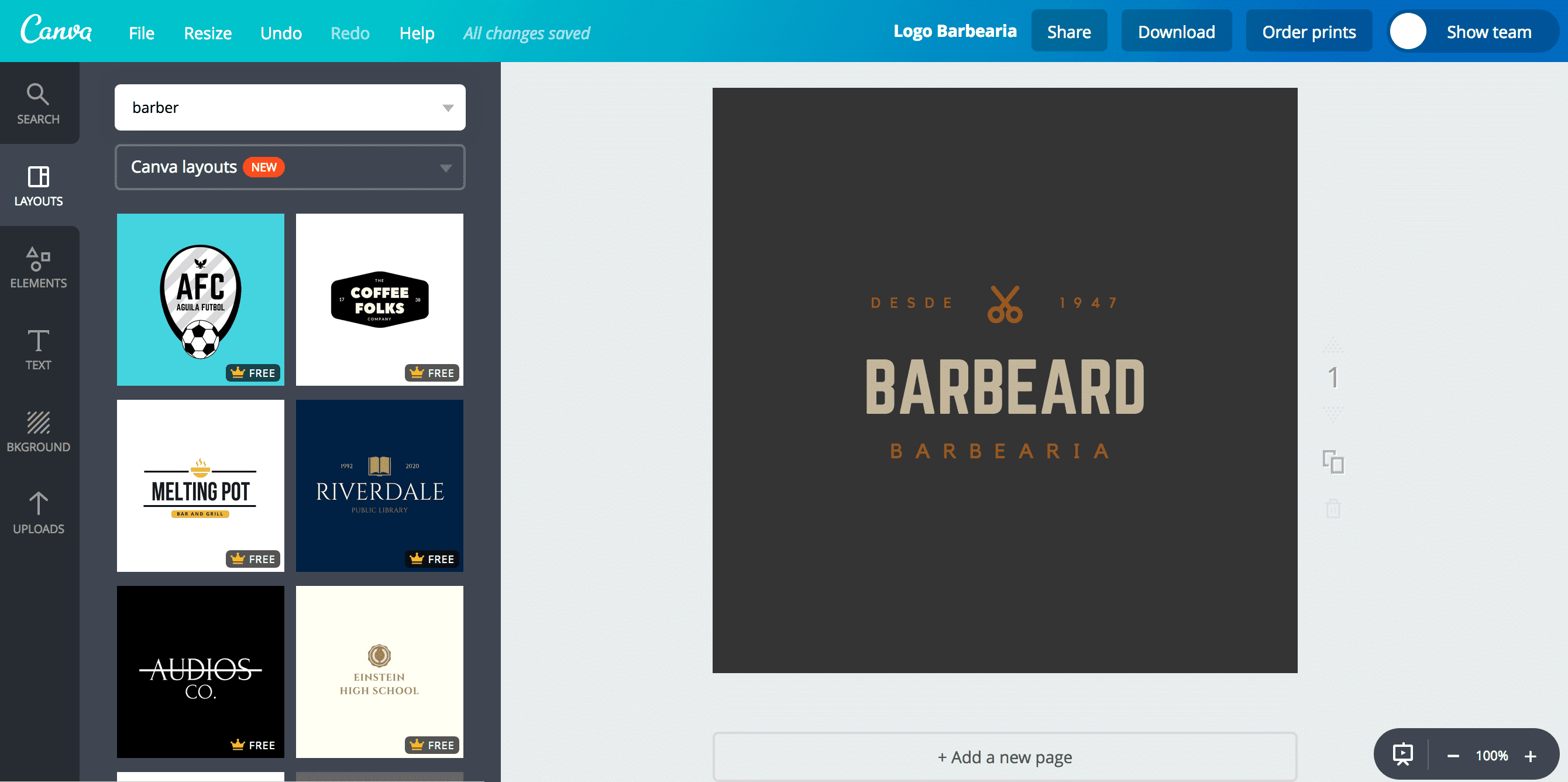Open the Help menu
Image resolution: width=1568 pixels, height=782 pixels.
tap(417, 33)
